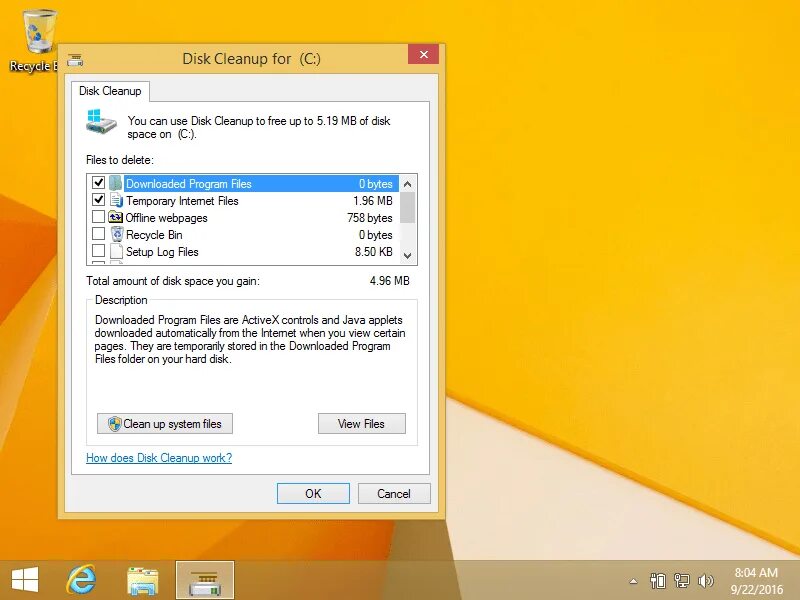Uncheck Downloaded Program Files
The image size is (800, 600).
pyautogui.click(x=98, y=183)
